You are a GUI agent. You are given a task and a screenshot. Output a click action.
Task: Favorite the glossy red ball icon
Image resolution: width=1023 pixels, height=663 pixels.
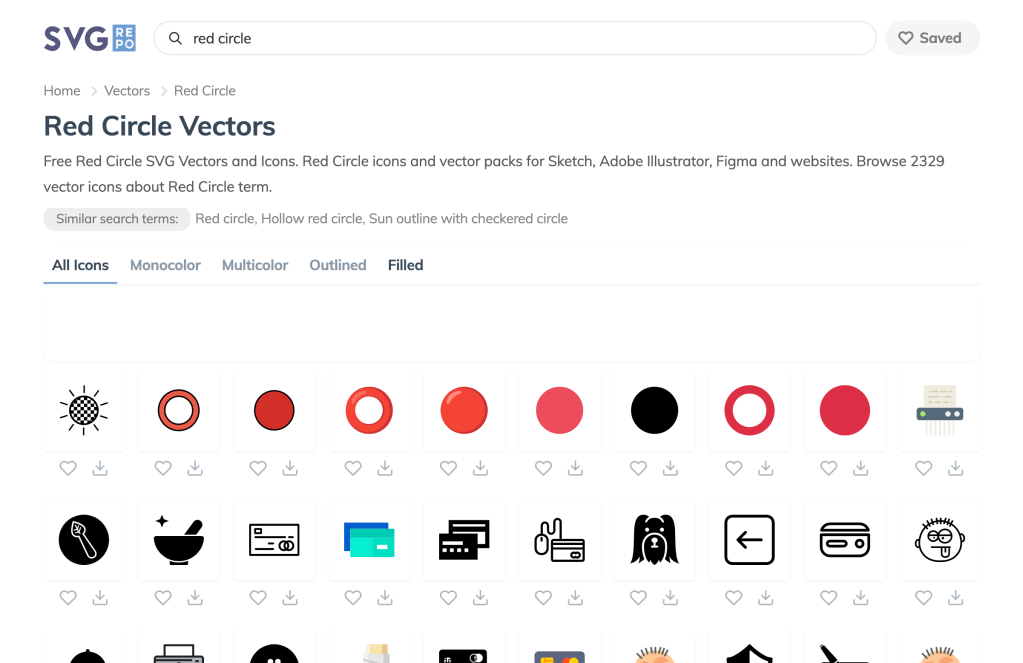(x=448, y=468)
